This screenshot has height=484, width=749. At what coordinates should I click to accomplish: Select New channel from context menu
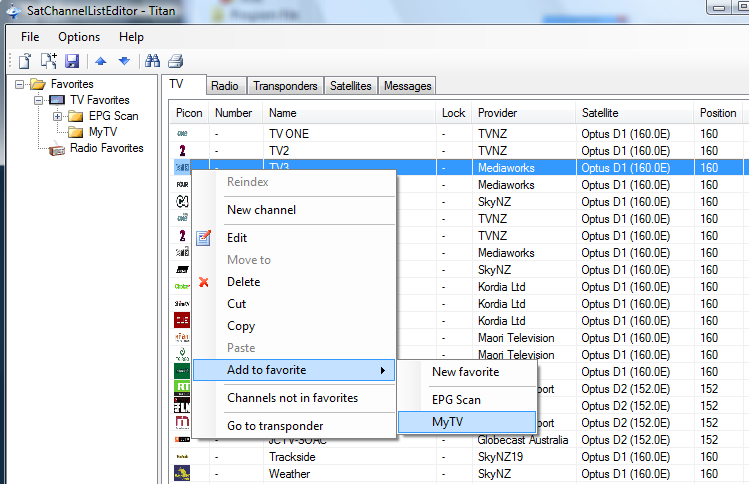(x=261, y=210)
